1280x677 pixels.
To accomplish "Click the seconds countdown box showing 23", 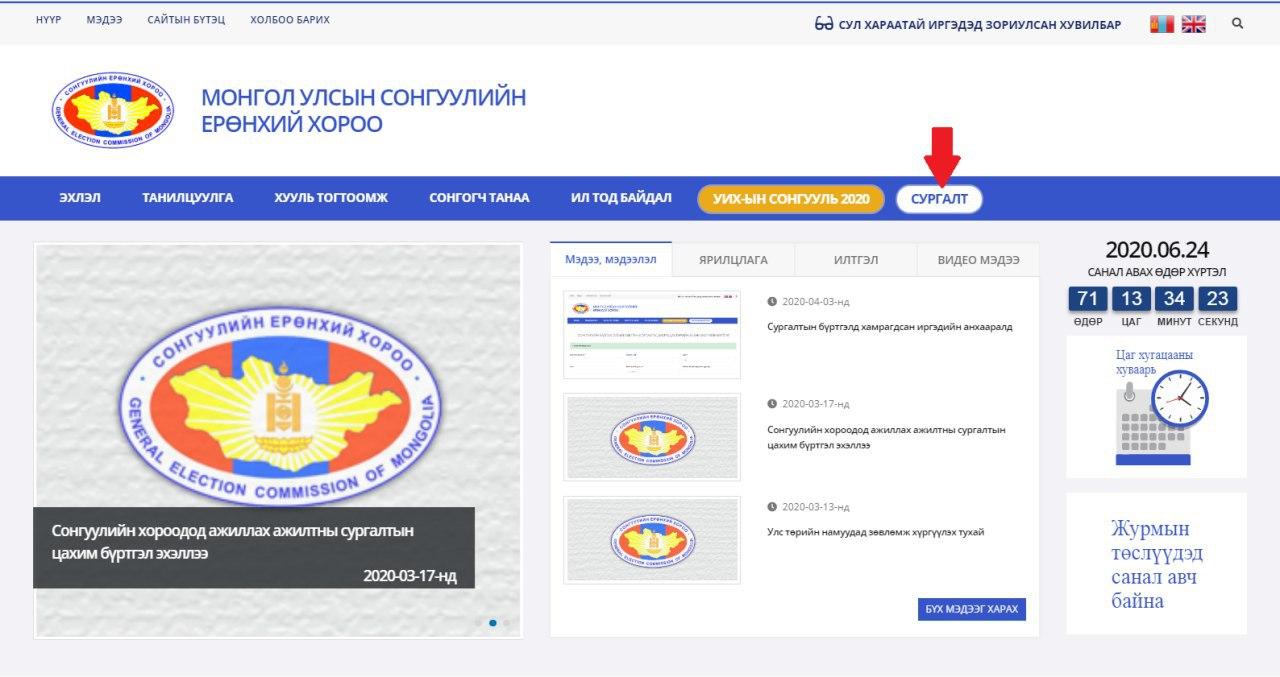I will coord(1218,298).
